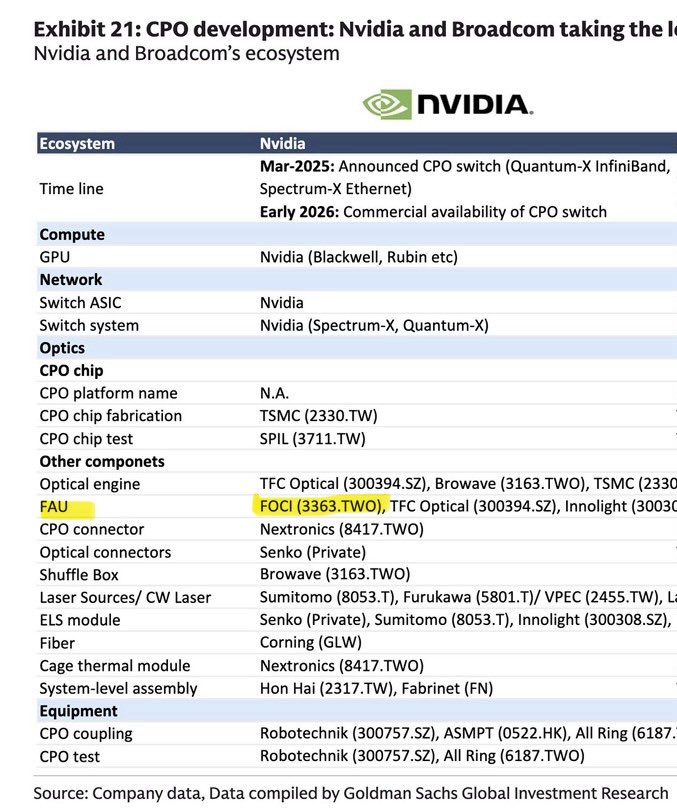Select the 'Nvidia' column header
Screen dimensions: 677x809
[282, 143]
